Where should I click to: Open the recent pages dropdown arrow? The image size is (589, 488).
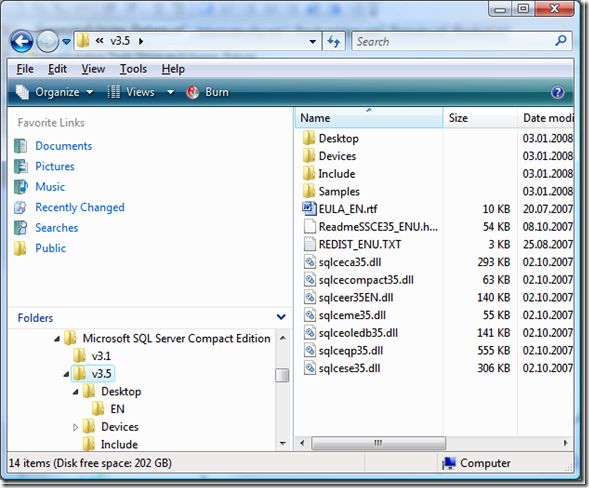(66, 41)
